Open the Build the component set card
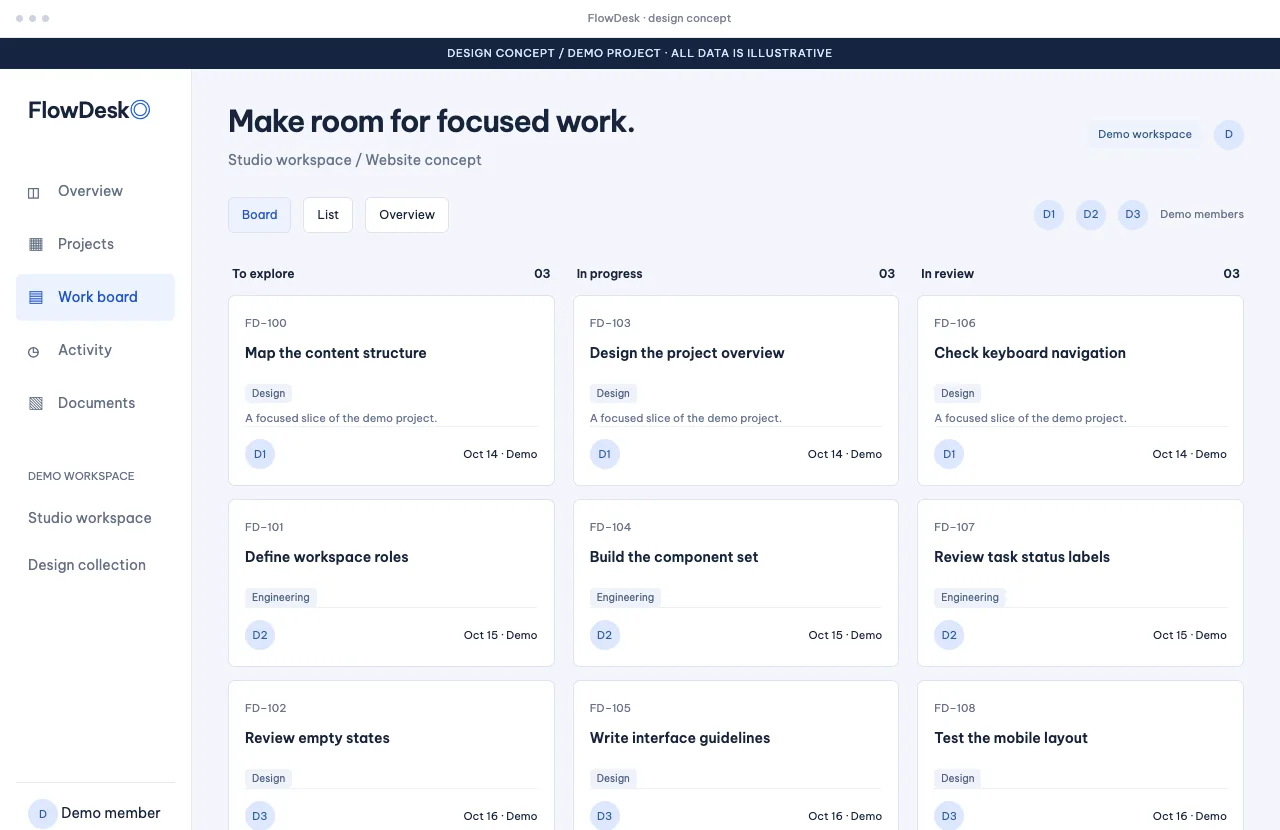Image resolution: width=1280 pixels, height=830 pixels. 736,583
